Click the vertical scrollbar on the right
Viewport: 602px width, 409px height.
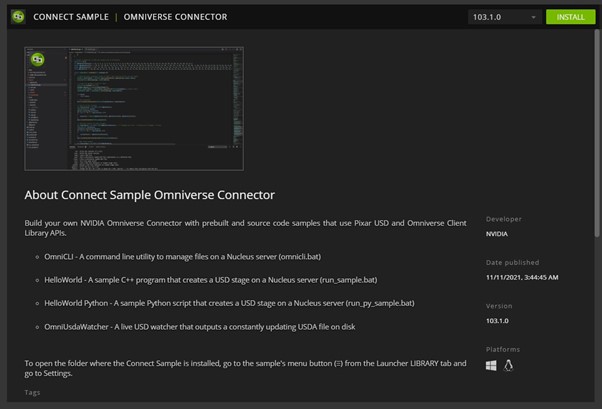coord(597,150)
